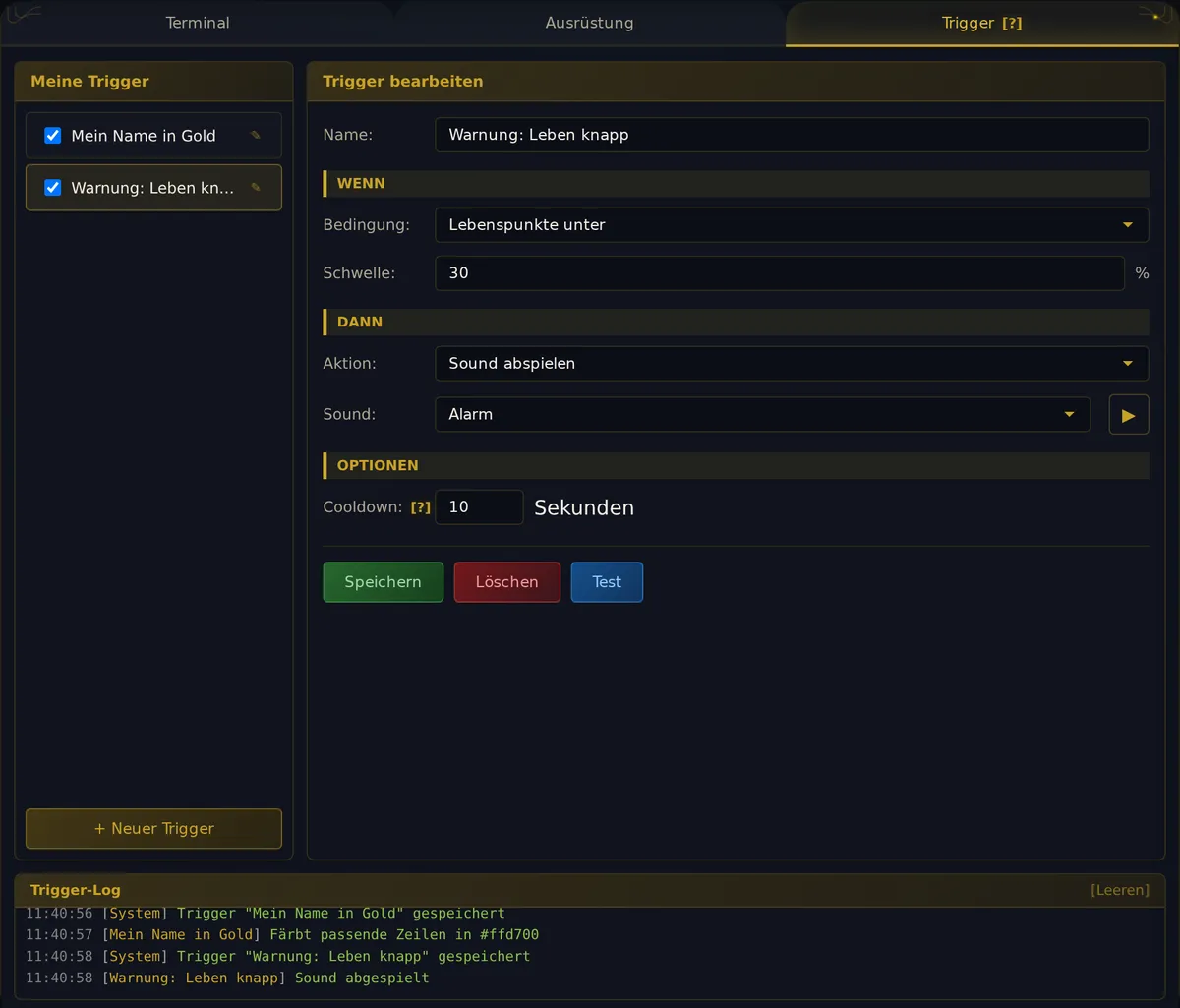
Task: Click pencil icon of Mein Name in Gold
Action: [x=256, y=136]
